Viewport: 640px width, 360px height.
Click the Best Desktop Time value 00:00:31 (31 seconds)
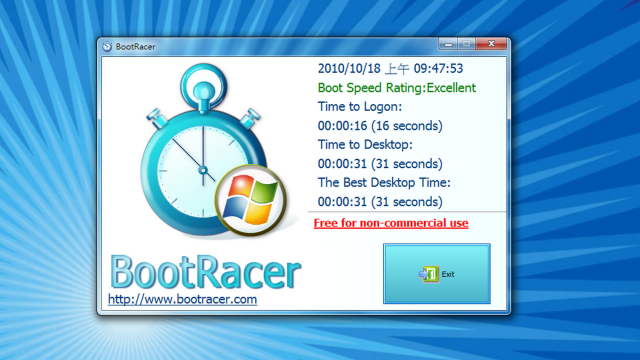pyautogui.click(x=380, y=202)
